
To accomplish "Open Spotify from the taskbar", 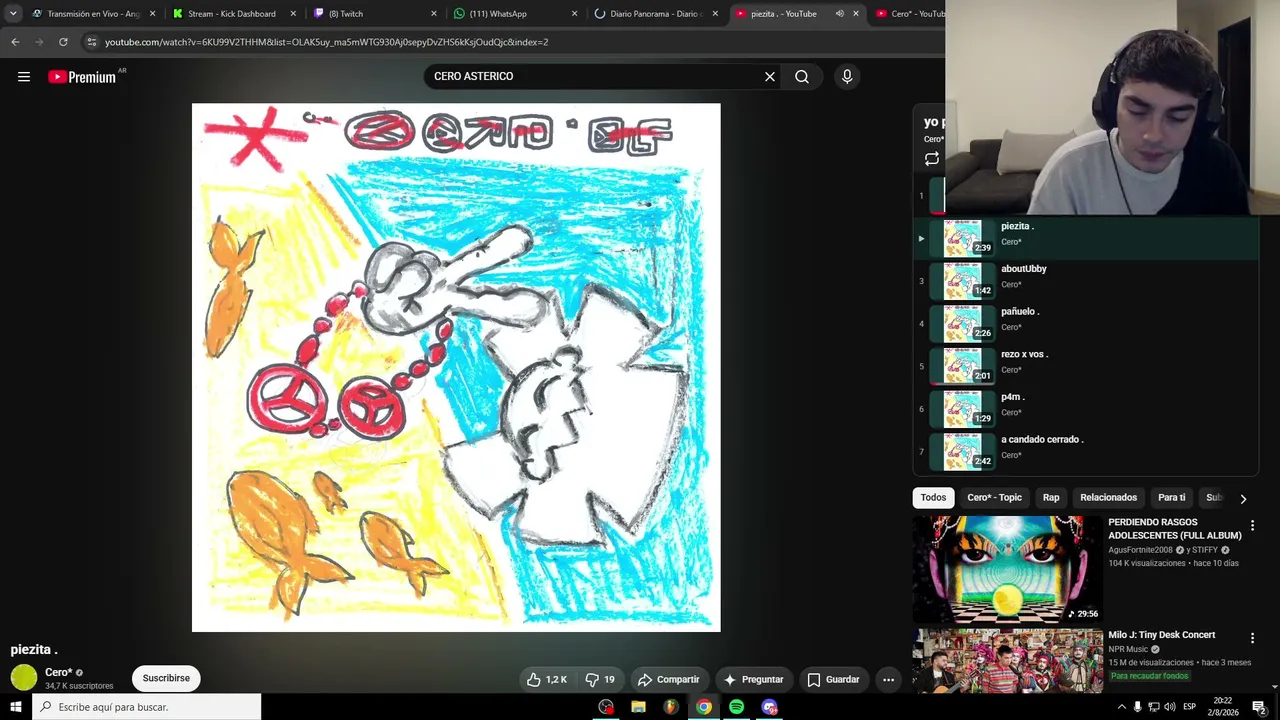I will [736, 707].
